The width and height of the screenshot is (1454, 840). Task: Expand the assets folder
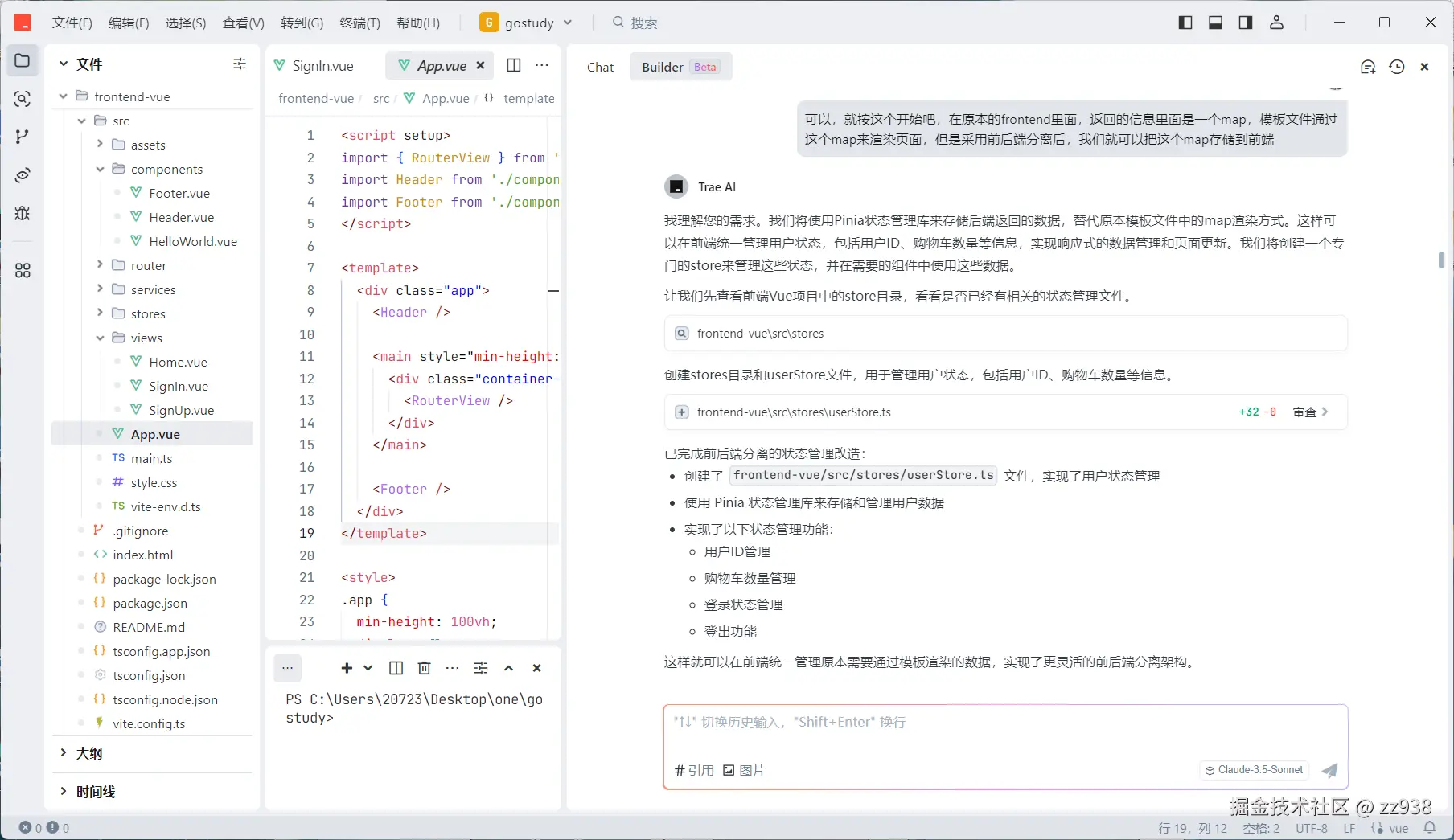tap(100, 145)
